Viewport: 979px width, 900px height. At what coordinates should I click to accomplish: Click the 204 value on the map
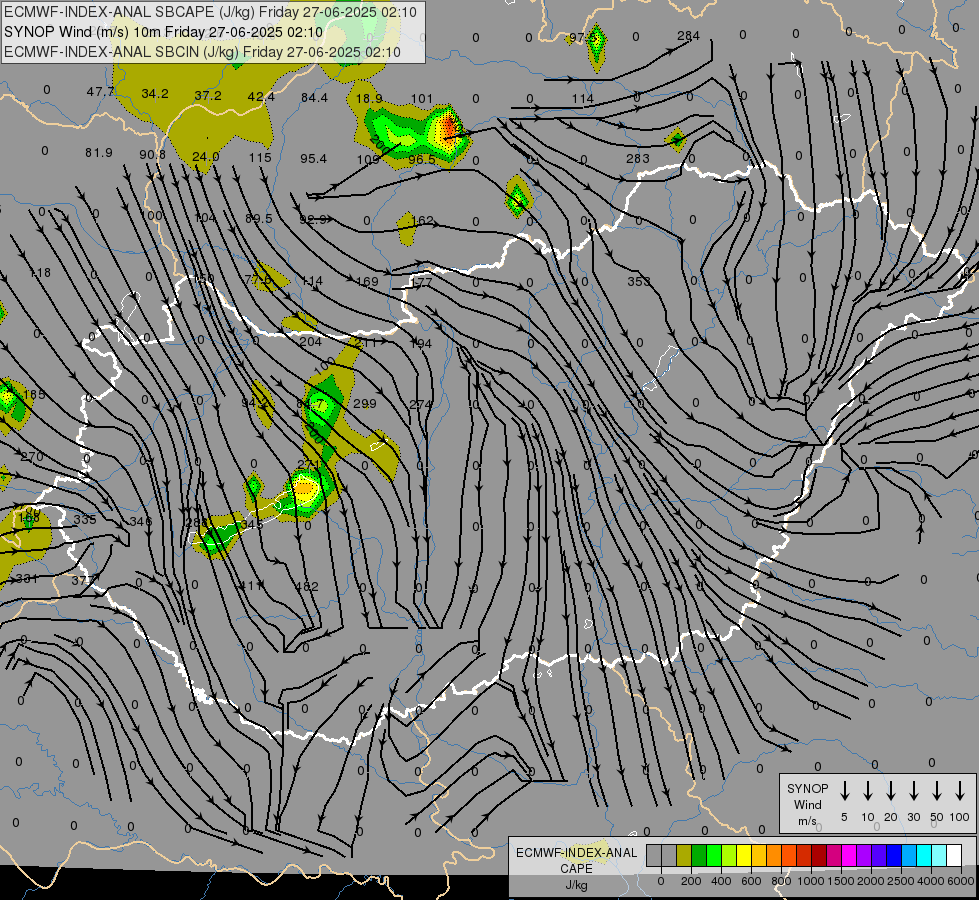coord(310,342)
